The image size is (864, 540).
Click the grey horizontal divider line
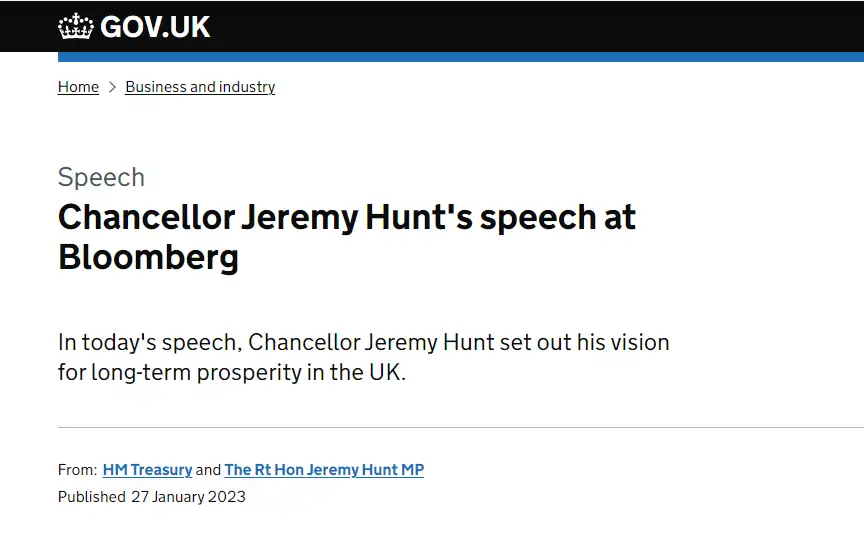pos(461,427)
